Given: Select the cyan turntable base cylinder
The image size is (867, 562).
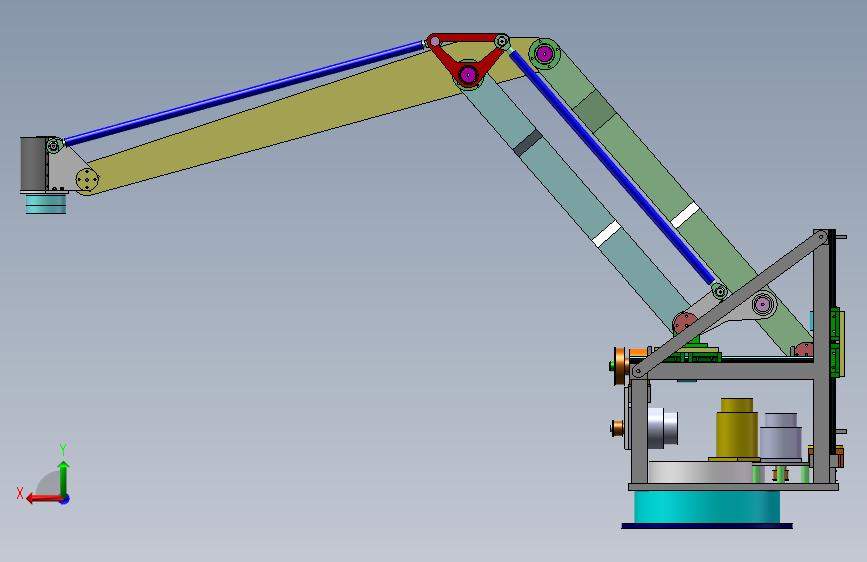Looking at the screenshot, I should [x=707, y=507].
